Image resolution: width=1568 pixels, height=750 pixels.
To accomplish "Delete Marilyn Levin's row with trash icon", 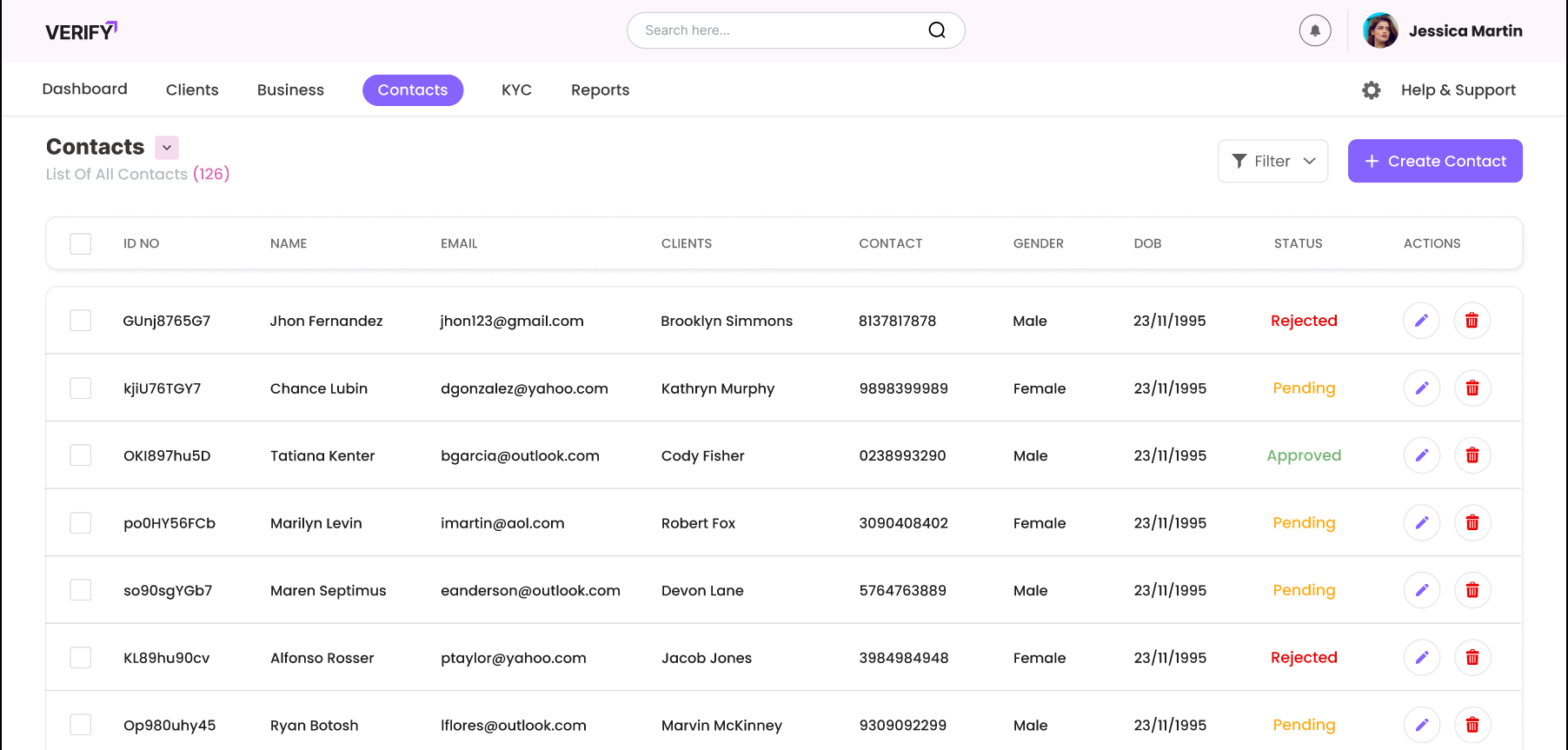I will [1472, 523].
